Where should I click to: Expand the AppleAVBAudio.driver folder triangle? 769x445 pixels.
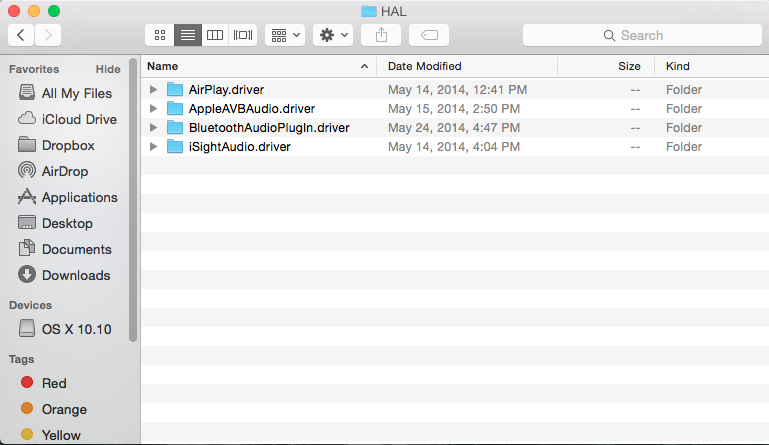tap(154, 108)
